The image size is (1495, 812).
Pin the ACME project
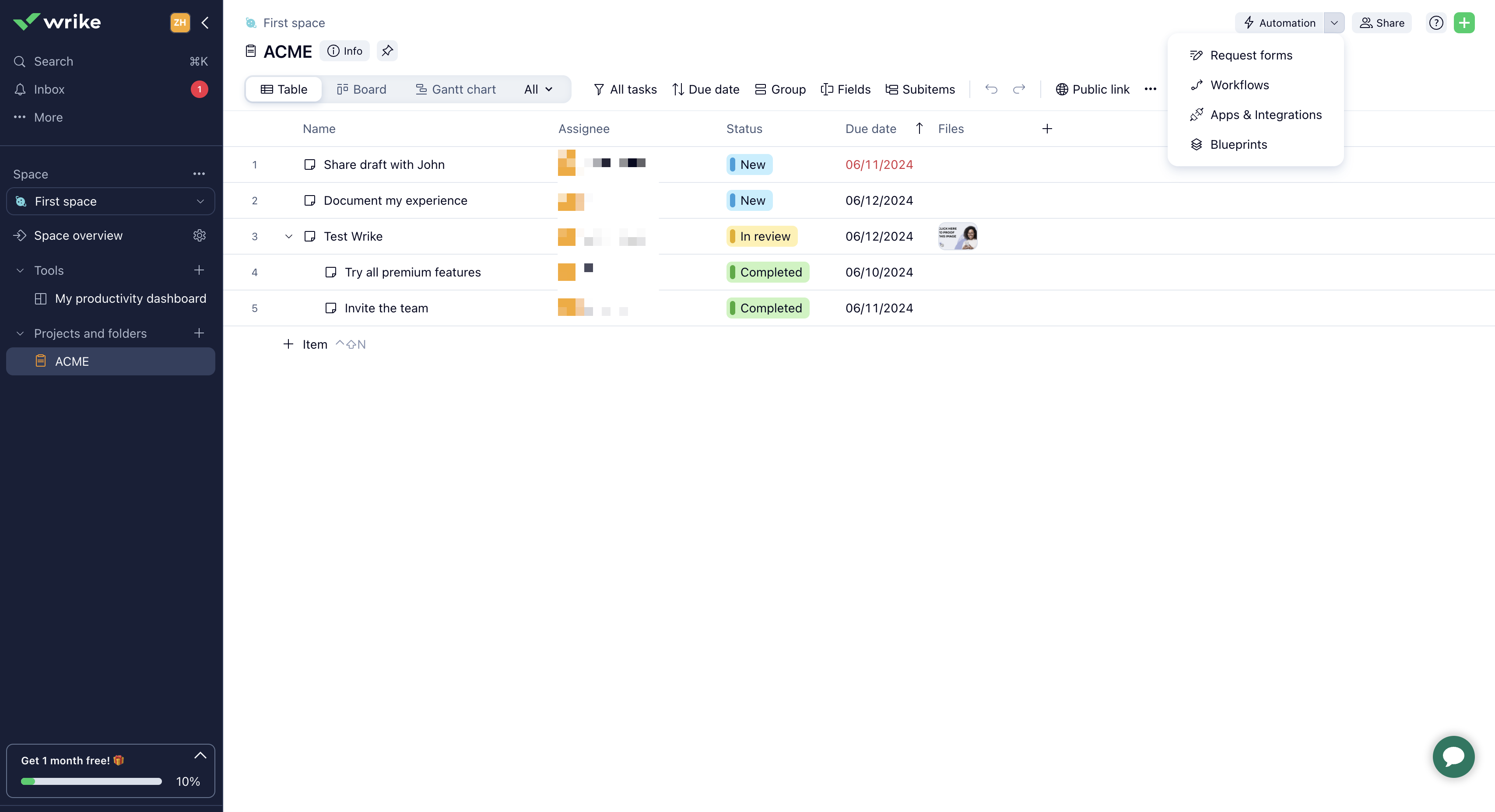(x=387, y=51)
